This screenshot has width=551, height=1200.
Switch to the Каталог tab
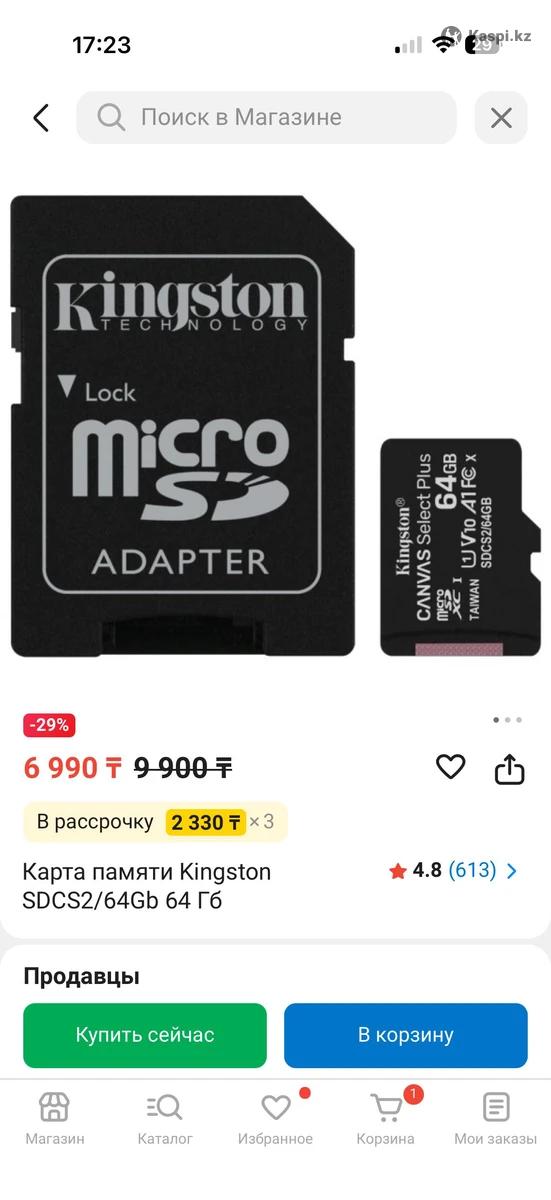tap(165, 1119)
